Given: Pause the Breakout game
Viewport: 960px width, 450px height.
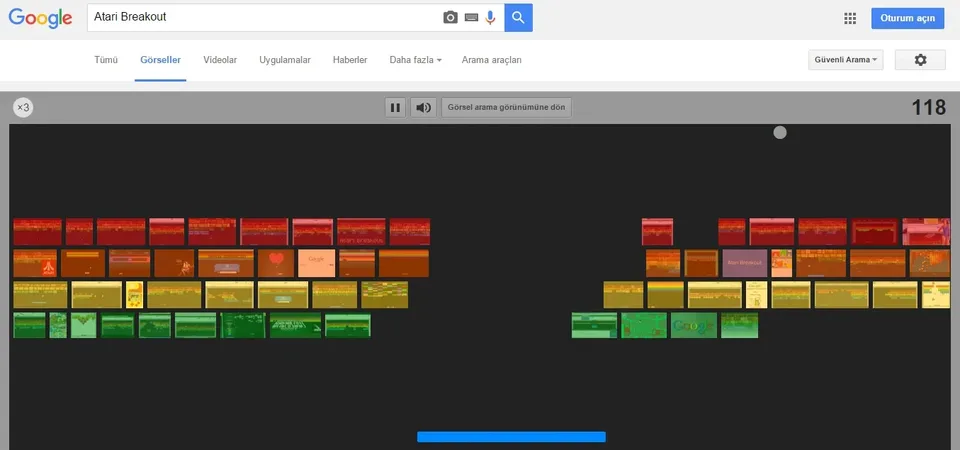Looking at the screenshot, I should tap(396, 108).
